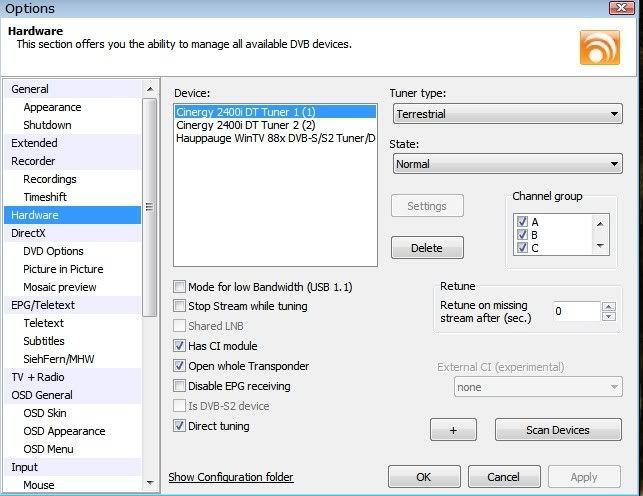Viewport: 643px width, 496px height.
Task: Select Hauppauge WinTV 88x DVB-S/S2 Tuner
Action: (x=276, y=138)
